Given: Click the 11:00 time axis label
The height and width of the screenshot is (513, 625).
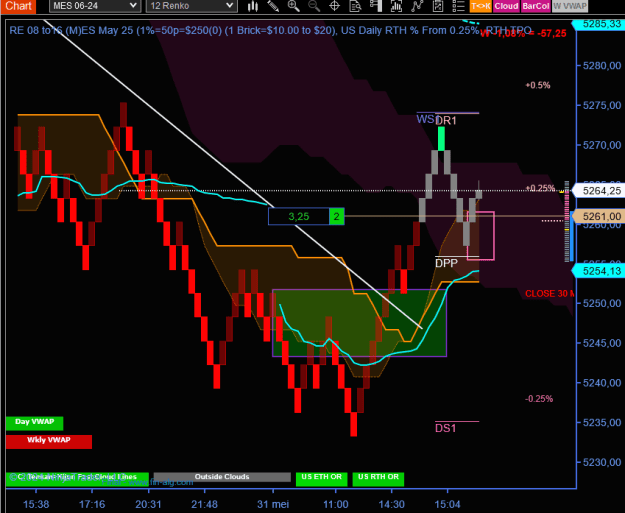Looking at the screenshot, I should (336, 504).
